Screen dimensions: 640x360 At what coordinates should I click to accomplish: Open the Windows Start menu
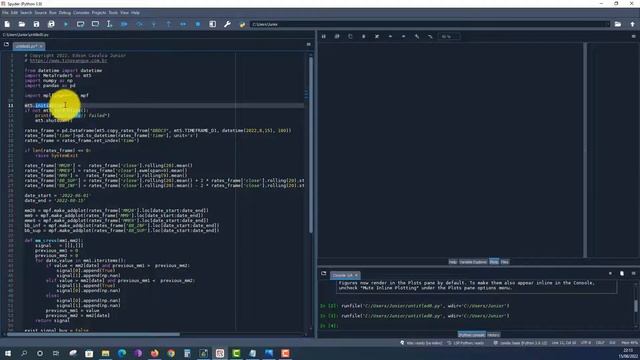click(7, 353)
